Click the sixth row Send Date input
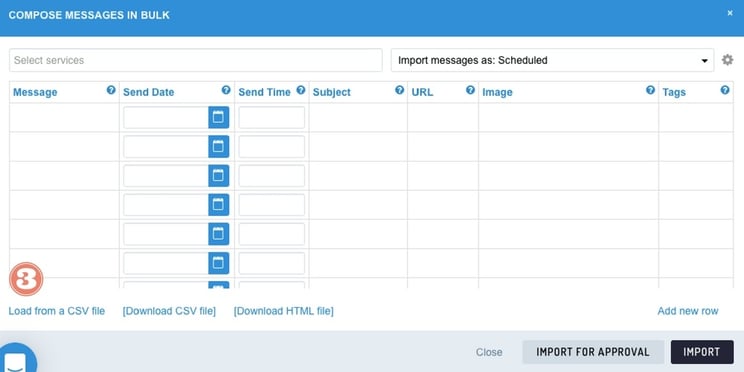The height and width of the screenshot is (372, 744). (x=166, y=263)
